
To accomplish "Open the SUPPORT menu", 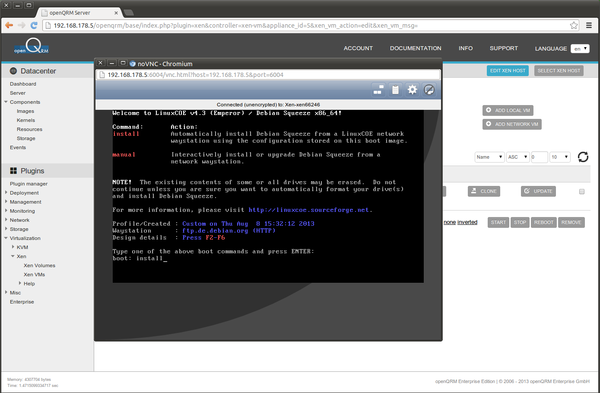I will point(504,48).
